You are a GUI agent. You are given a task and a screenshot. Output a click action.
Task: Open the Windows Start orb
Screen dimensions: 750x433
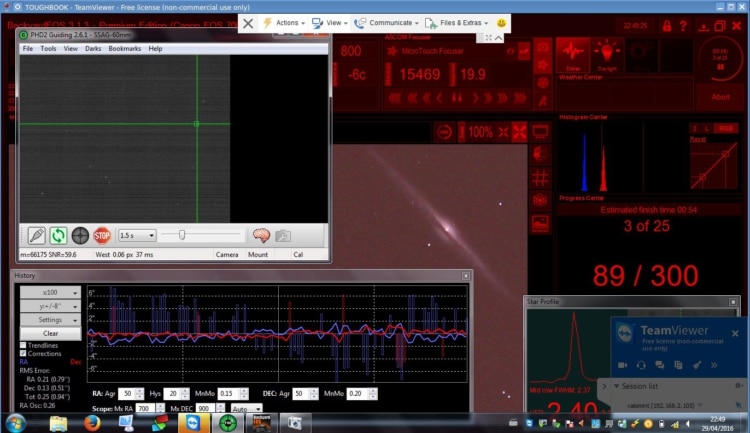pyautogui.click(x=15, y=423)
